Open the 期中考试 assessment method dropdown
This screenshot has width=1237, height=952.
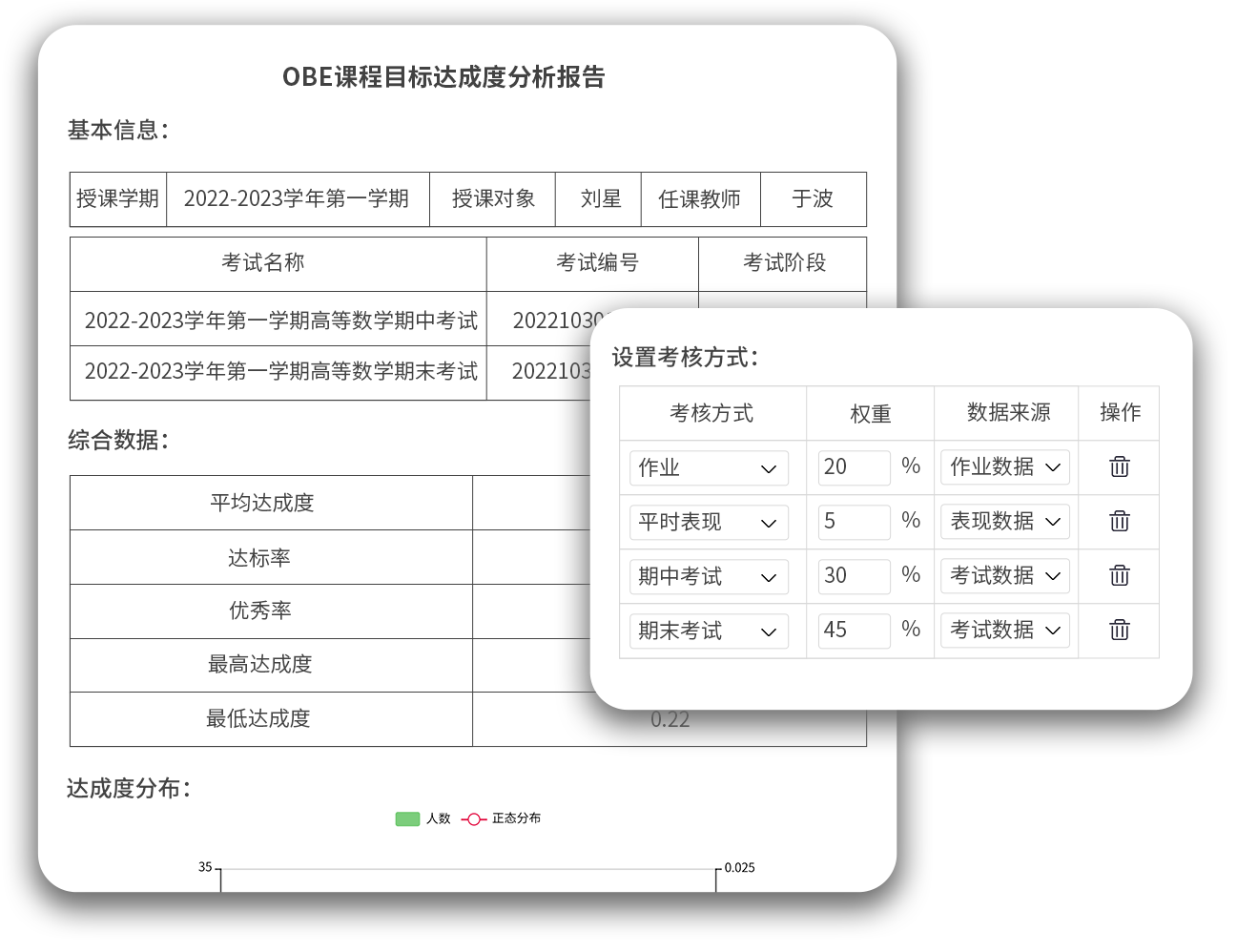point(709,576)
